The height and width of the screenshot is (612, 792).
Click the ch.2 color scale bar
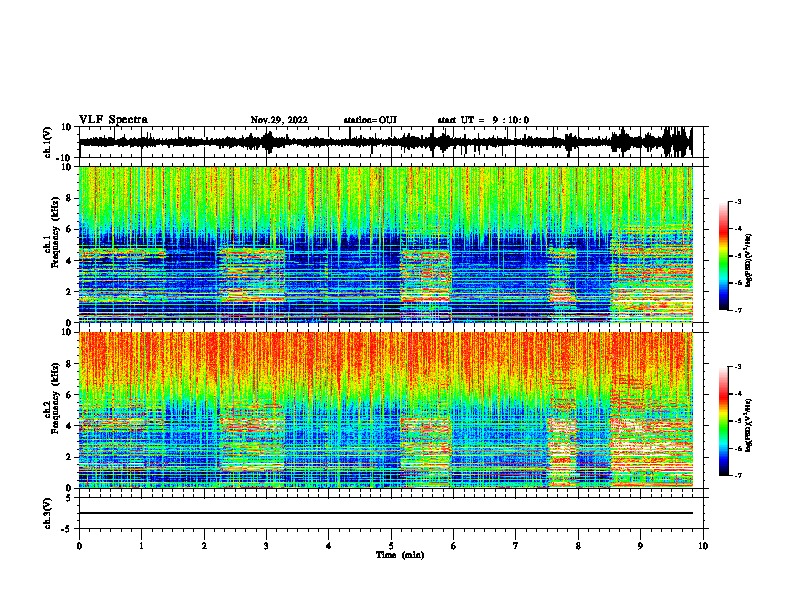click(x=724, y=421)
